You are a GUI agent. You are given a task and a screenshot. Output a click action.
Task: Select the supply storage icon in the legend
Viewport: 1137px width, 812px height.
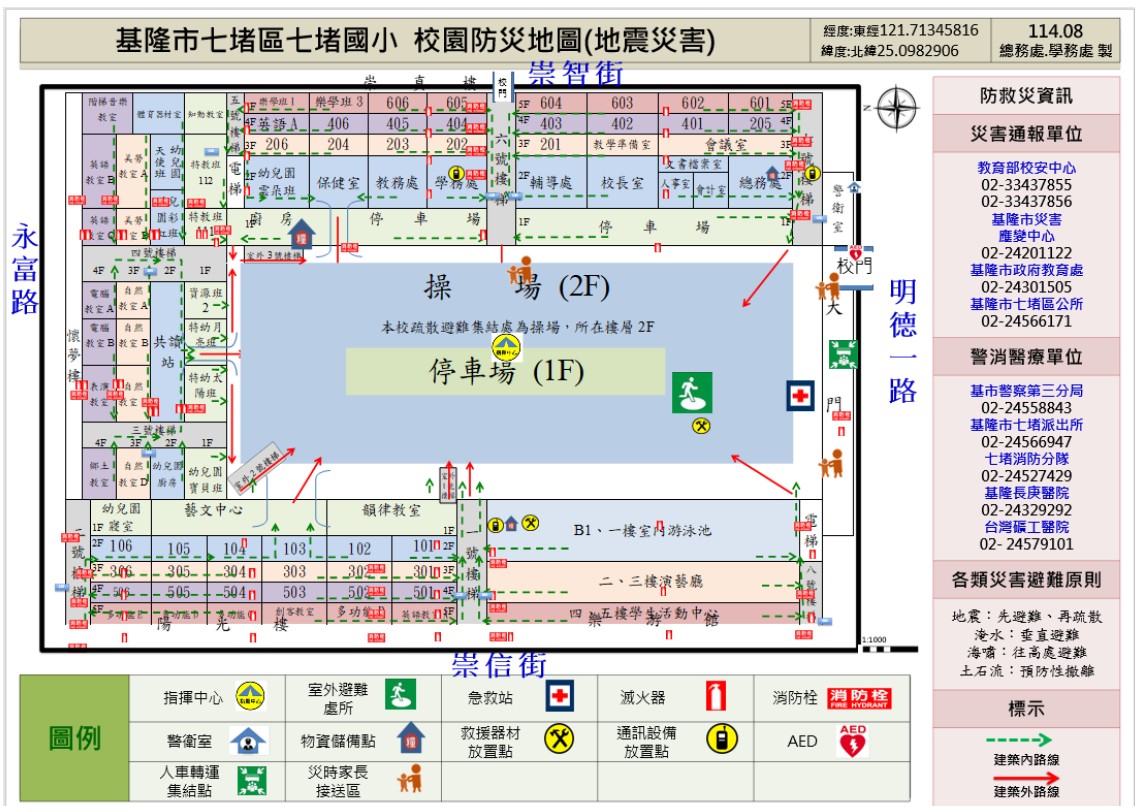pos(410,739)
